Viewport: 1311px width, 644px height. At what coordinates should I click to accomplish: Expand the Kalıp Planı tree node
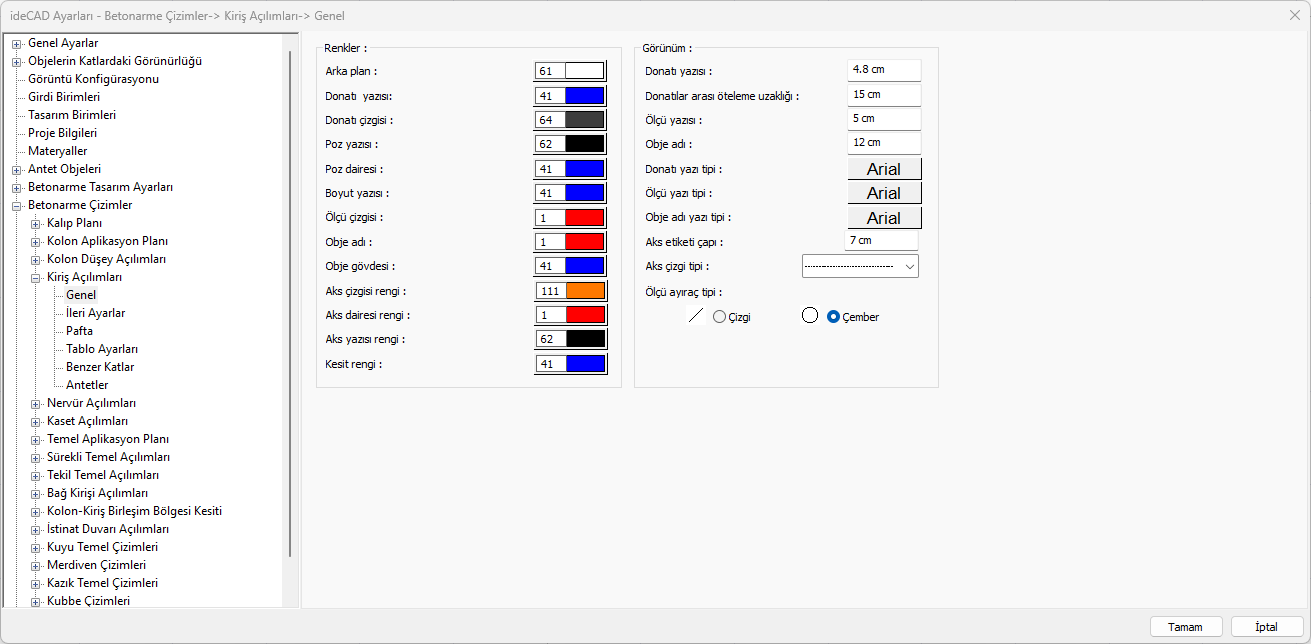click(x=36, y=223)
